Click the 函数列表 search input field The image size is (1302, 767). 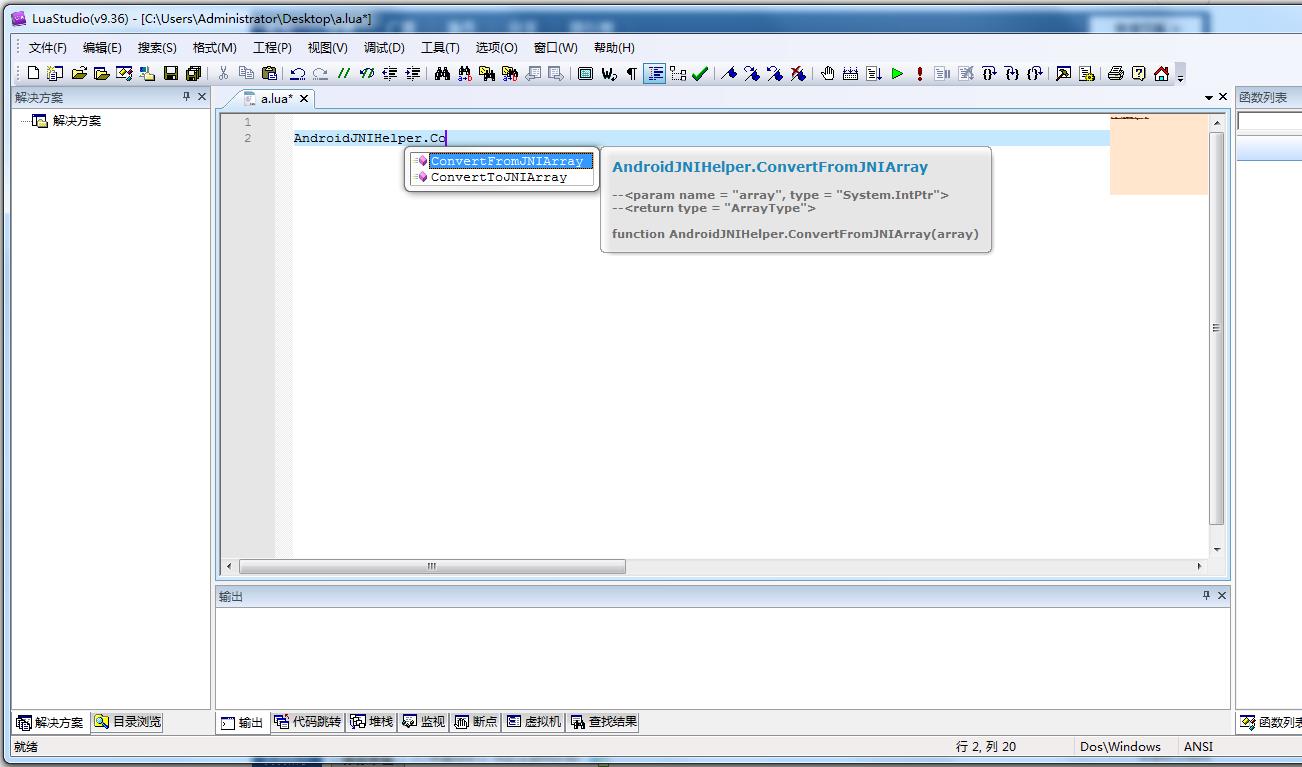click(1269, 121)
